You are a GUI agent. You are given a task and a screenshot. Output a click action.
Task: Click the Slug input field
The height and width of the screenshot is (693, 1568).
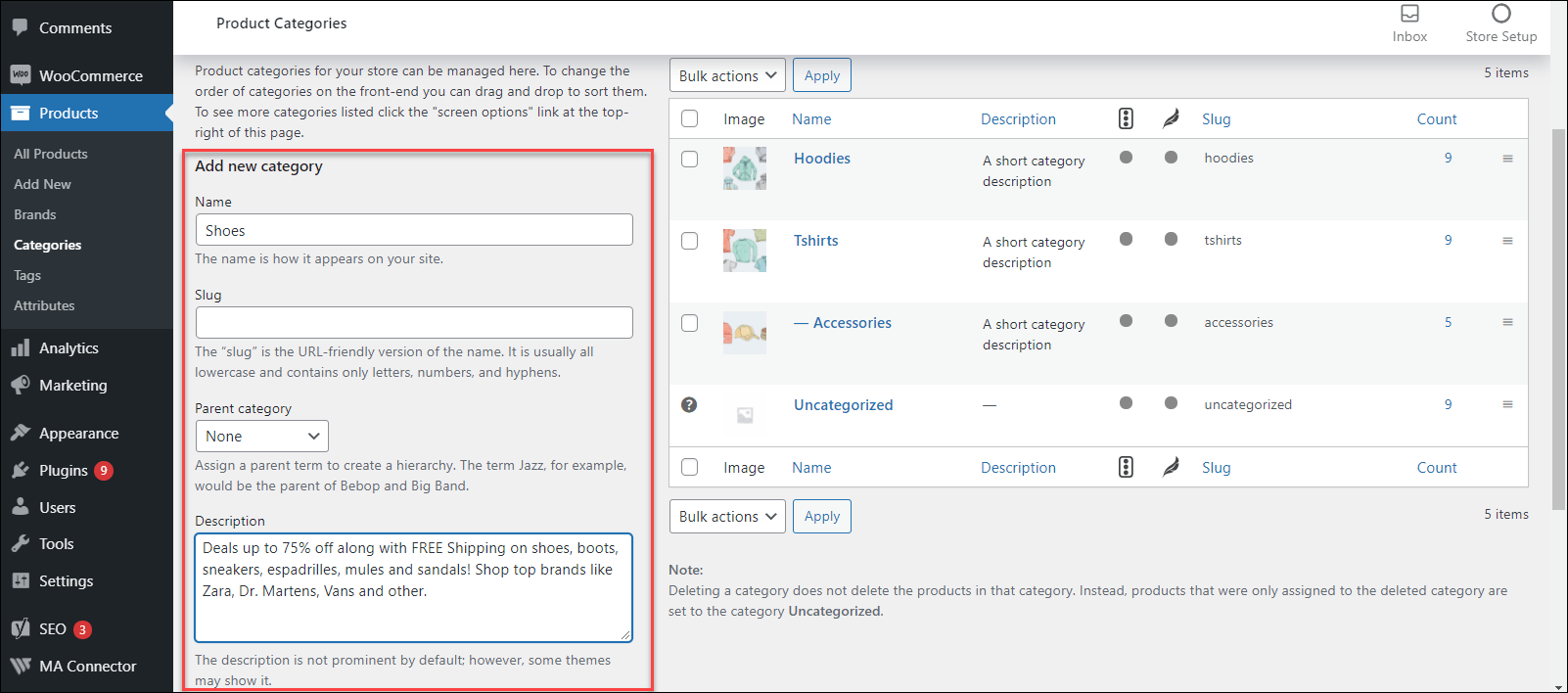(x=414, y=323)
